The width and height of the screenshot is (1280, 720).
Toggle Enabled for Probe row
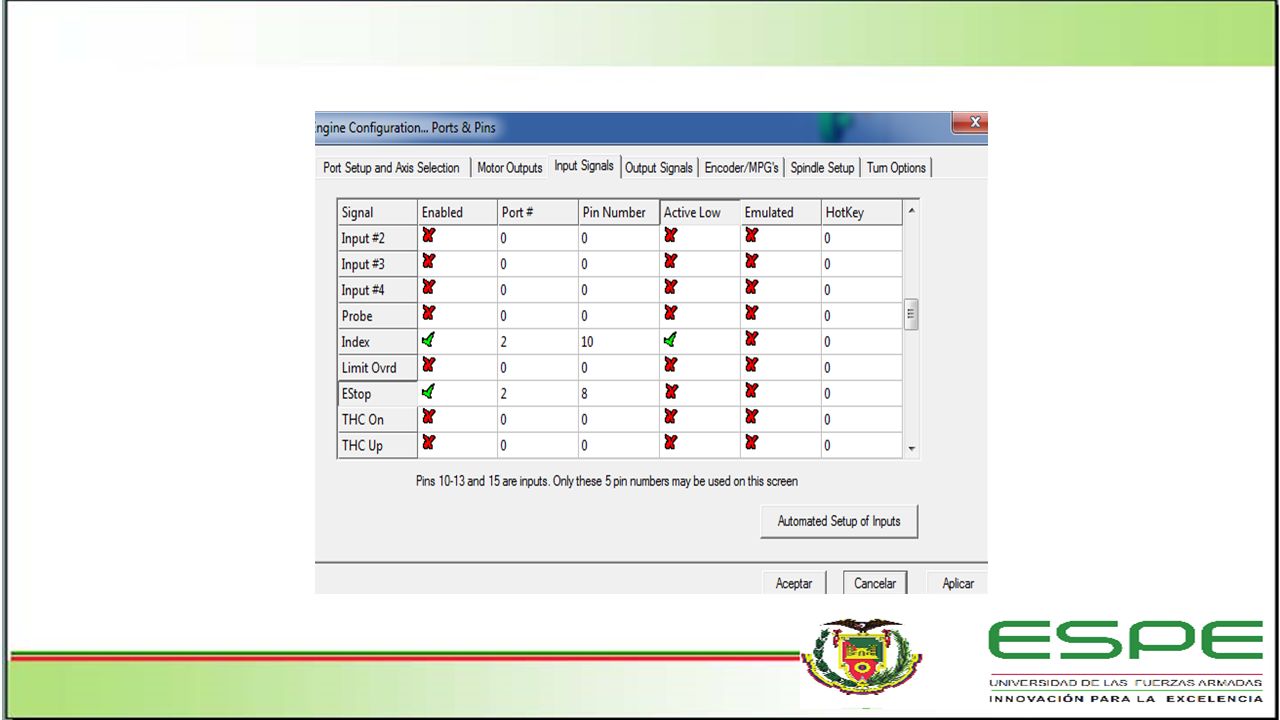(x=429, y=314)
